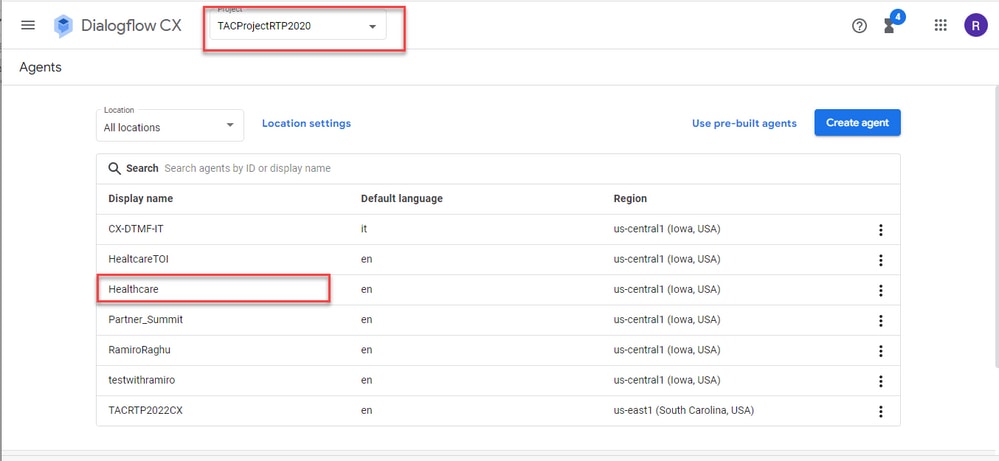Open notifications hourglass icon with badge
Screen dimensions: 999x461
click(890, 26)
